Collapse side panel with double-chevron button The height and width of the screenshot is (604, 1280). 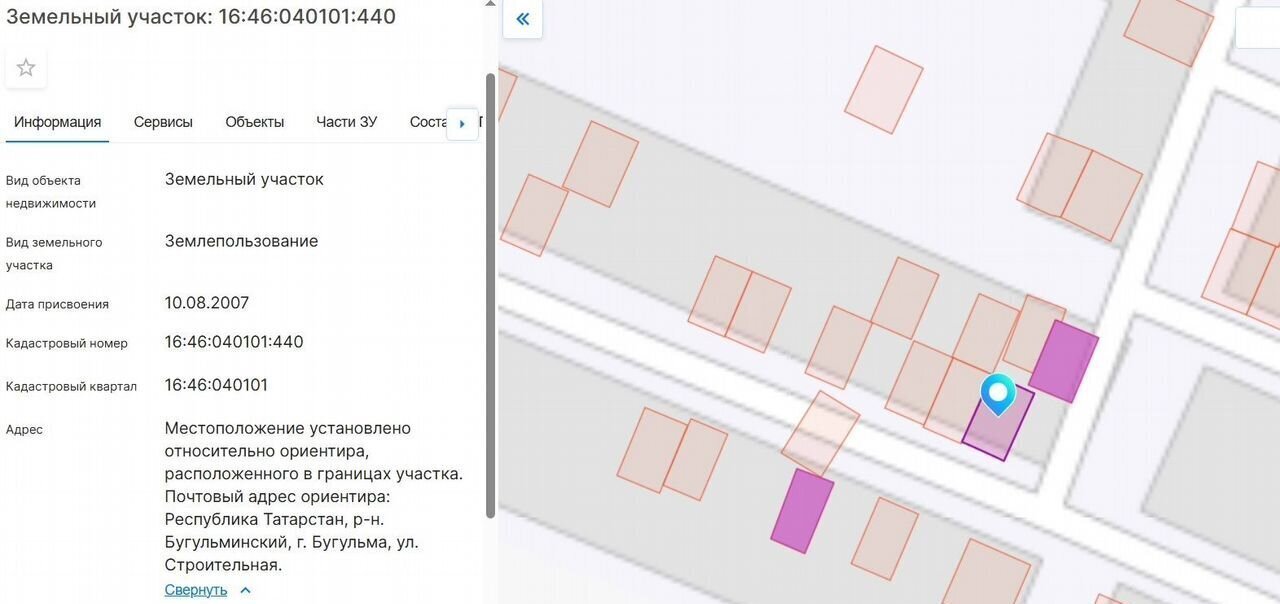pyautogui.click(x=522, y=19)
